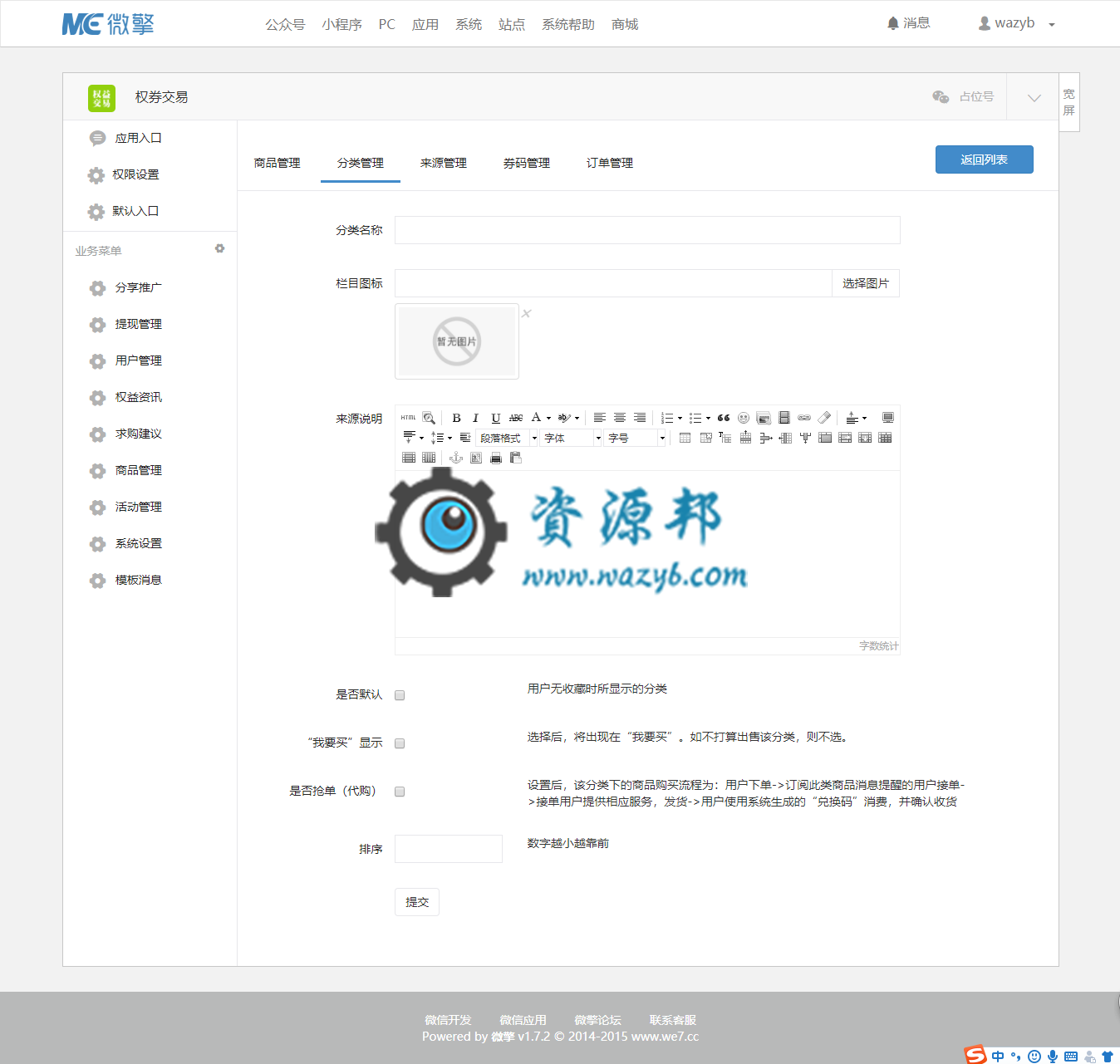Expand the line spacing dropdown
The image size is (1120, 1064).
point(449,439)
